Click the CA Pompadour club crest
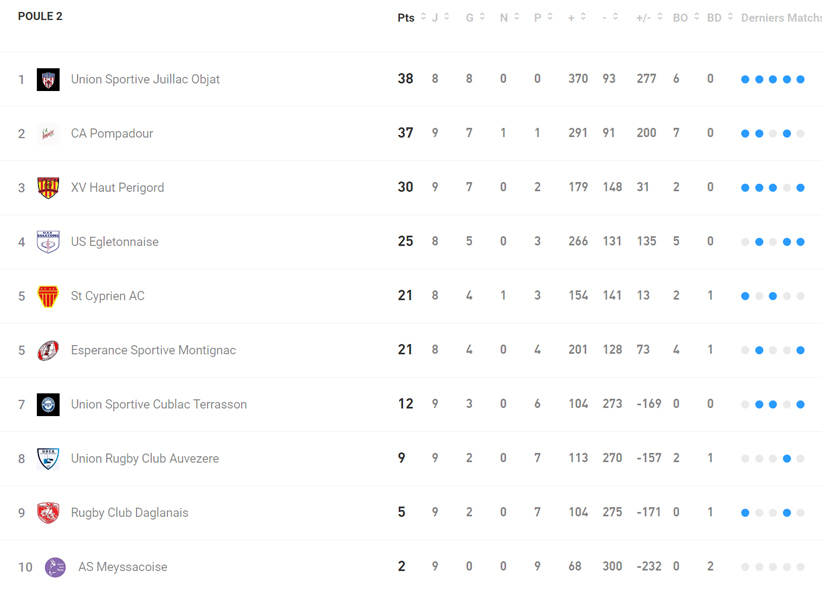 (48, 133)
